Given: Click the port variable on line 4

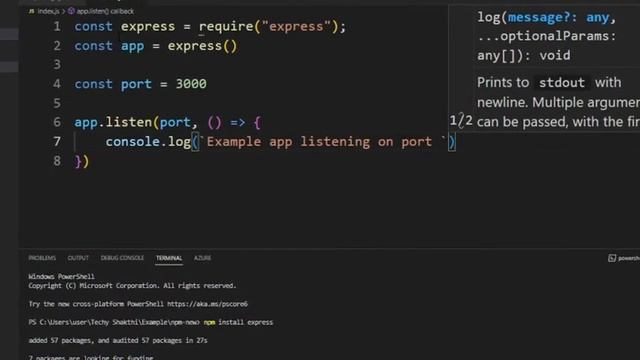Looking at the screenshot, I should point(136,84).
